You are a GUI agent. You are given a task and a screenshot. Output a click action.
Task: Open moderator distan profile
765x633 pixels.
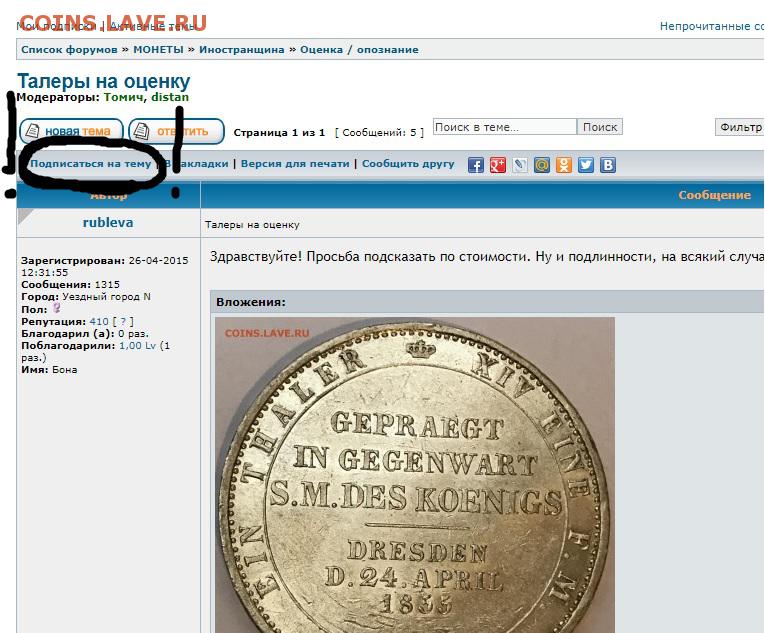pyautogui.click(x=170, y=97)
